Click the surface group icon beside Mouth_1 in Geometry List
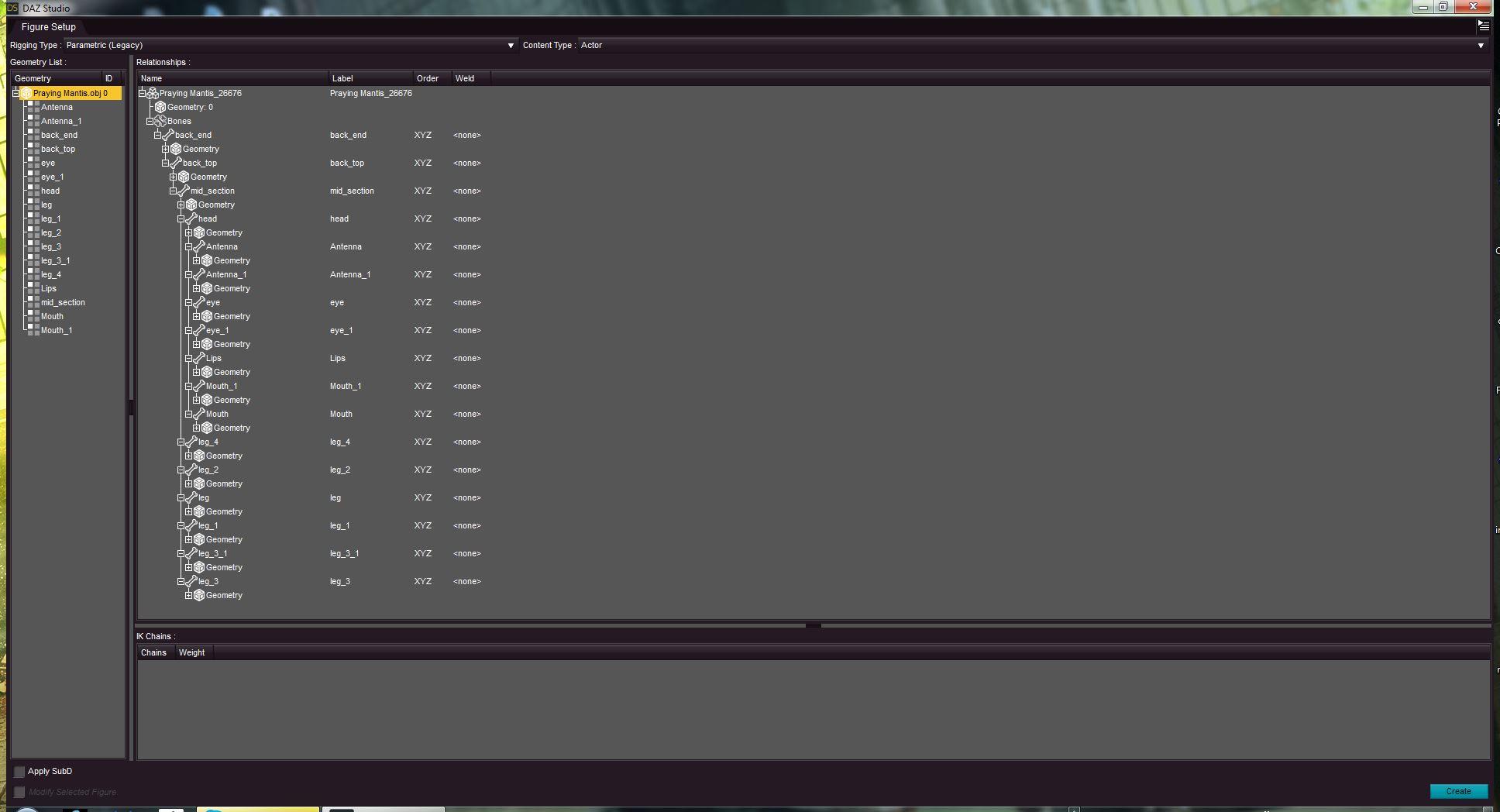1500x812 pixels. click(x=33, y=330)
